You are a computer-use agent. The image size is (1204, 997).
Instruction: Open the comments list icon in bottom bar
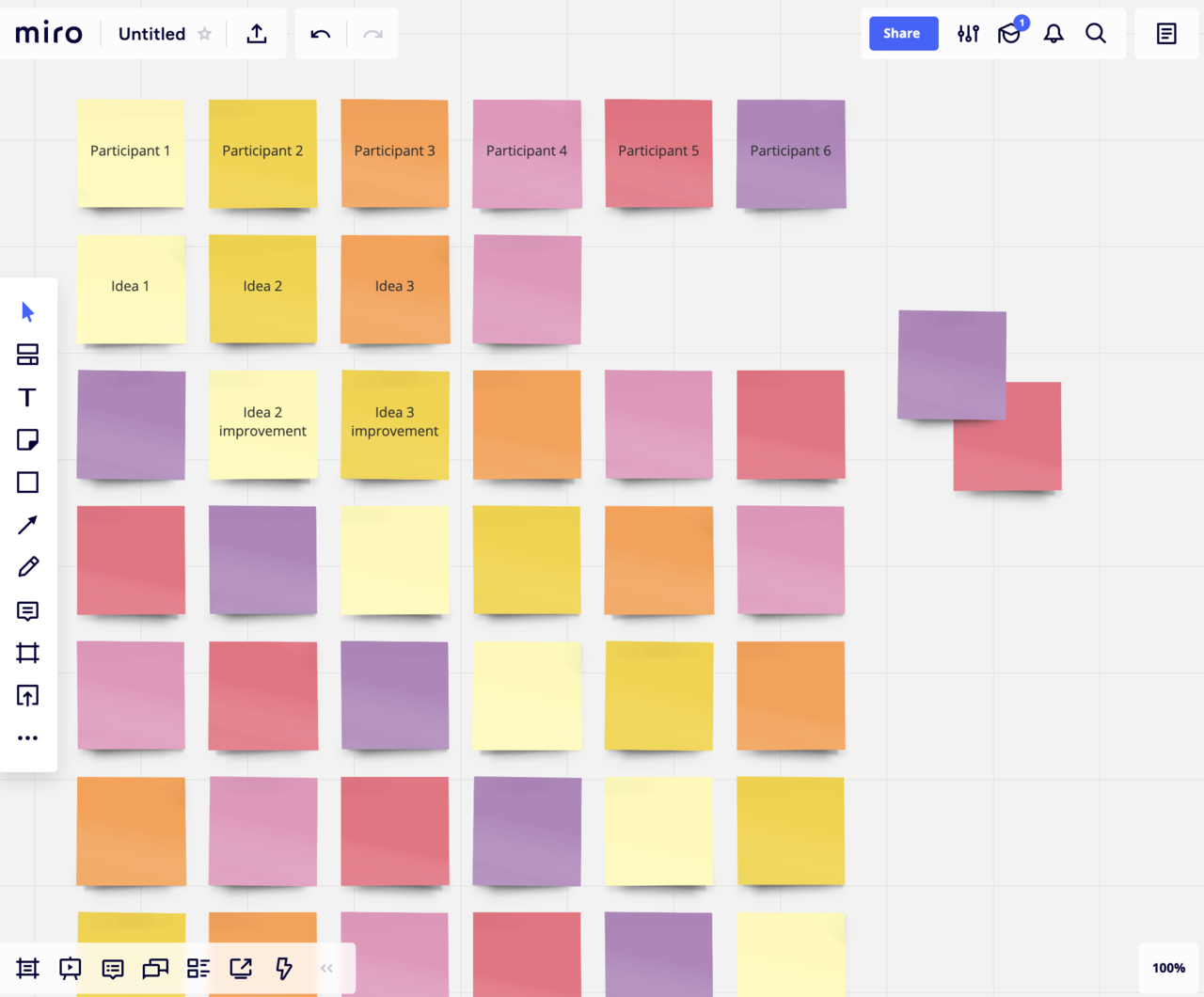coord(113,969)
